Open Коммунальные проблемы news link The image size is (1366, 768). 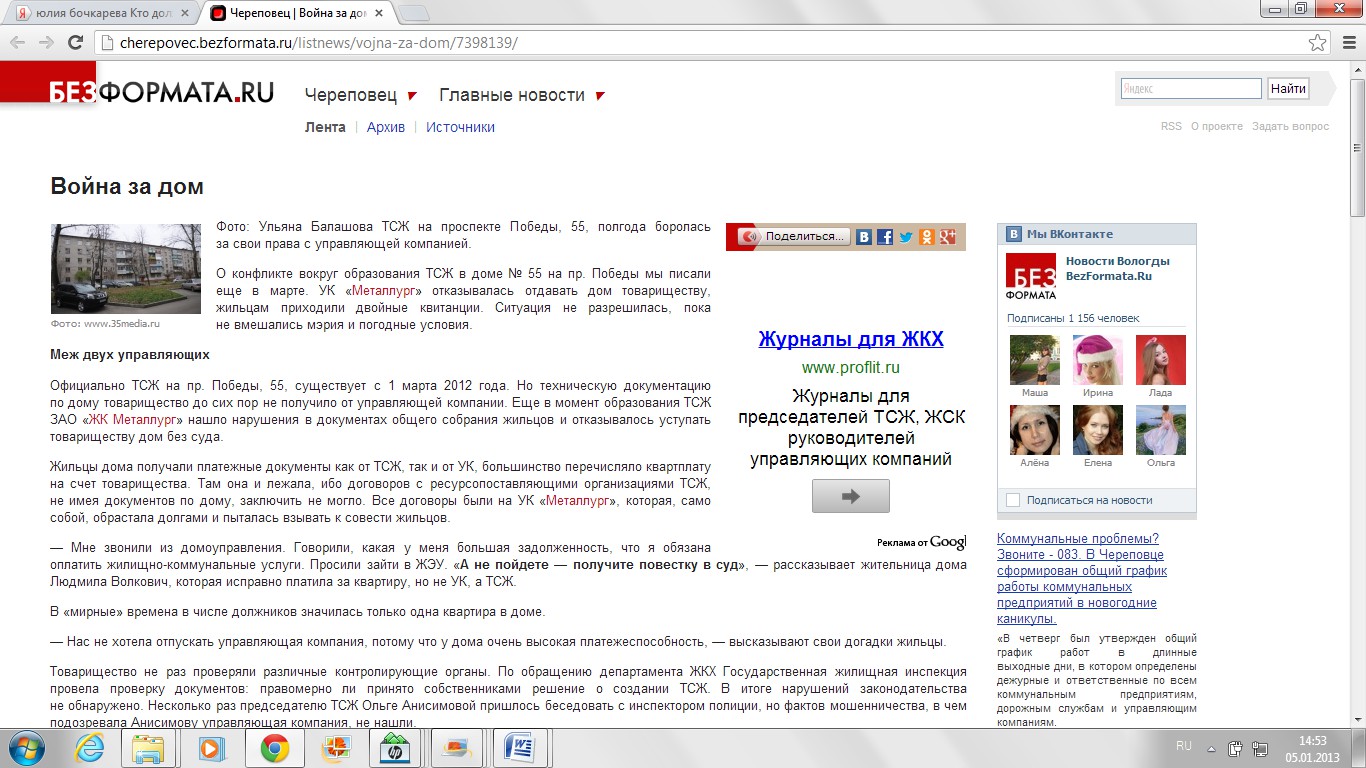tap(1082, 578)
